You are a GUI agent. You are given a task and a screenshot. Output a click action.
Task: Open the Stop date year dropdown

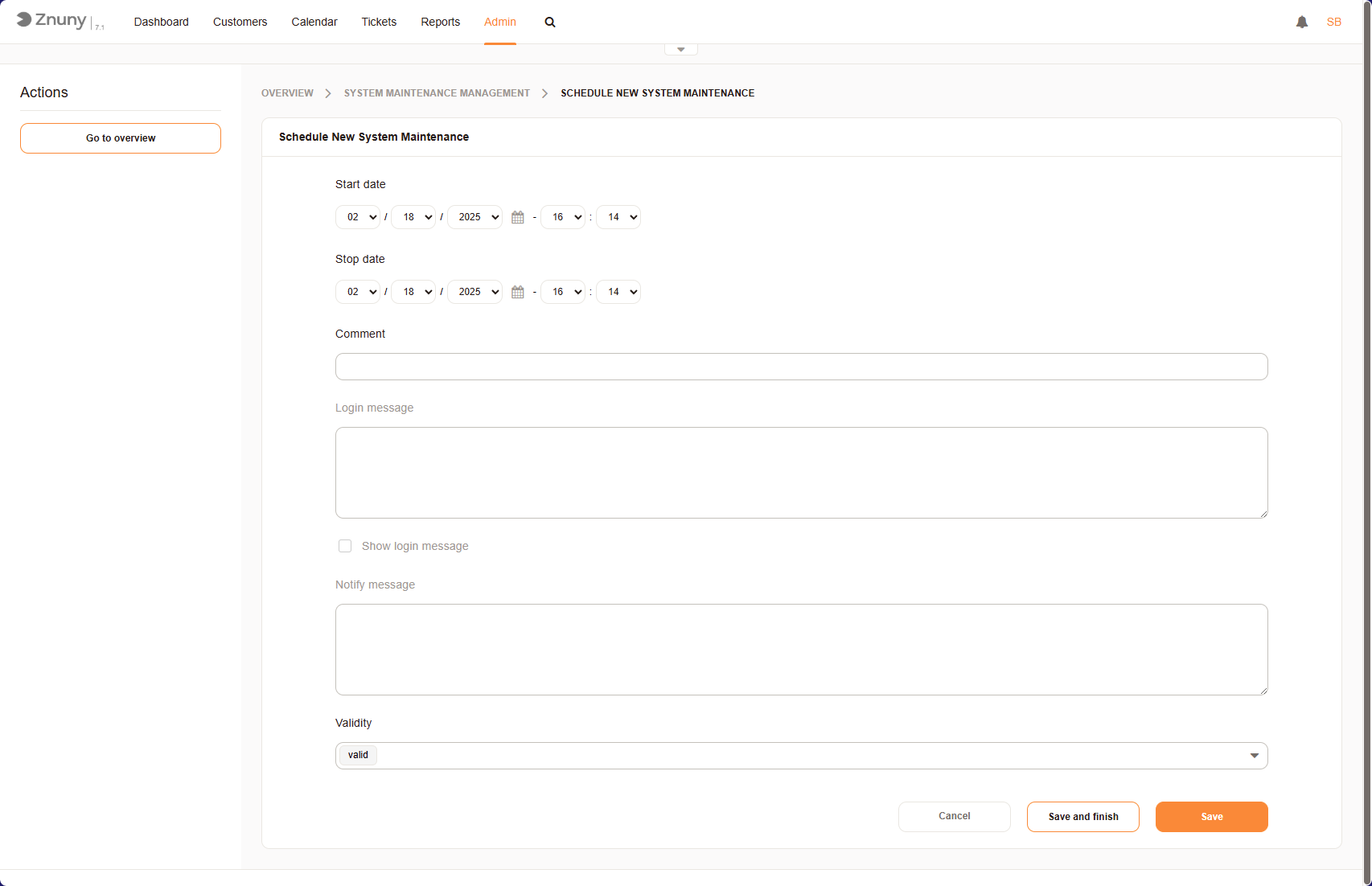[474, 292]
